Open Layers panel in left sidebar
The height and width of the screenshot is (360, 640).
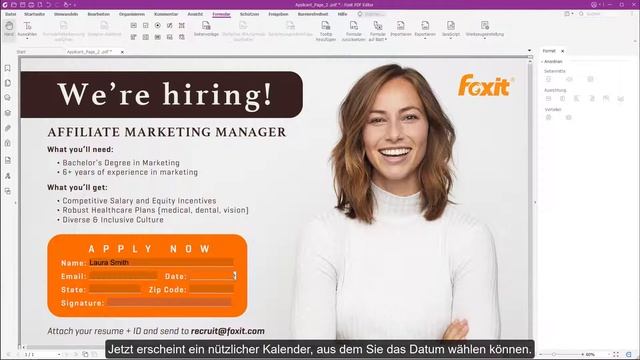pyautogui.click(x=8, y=113)
